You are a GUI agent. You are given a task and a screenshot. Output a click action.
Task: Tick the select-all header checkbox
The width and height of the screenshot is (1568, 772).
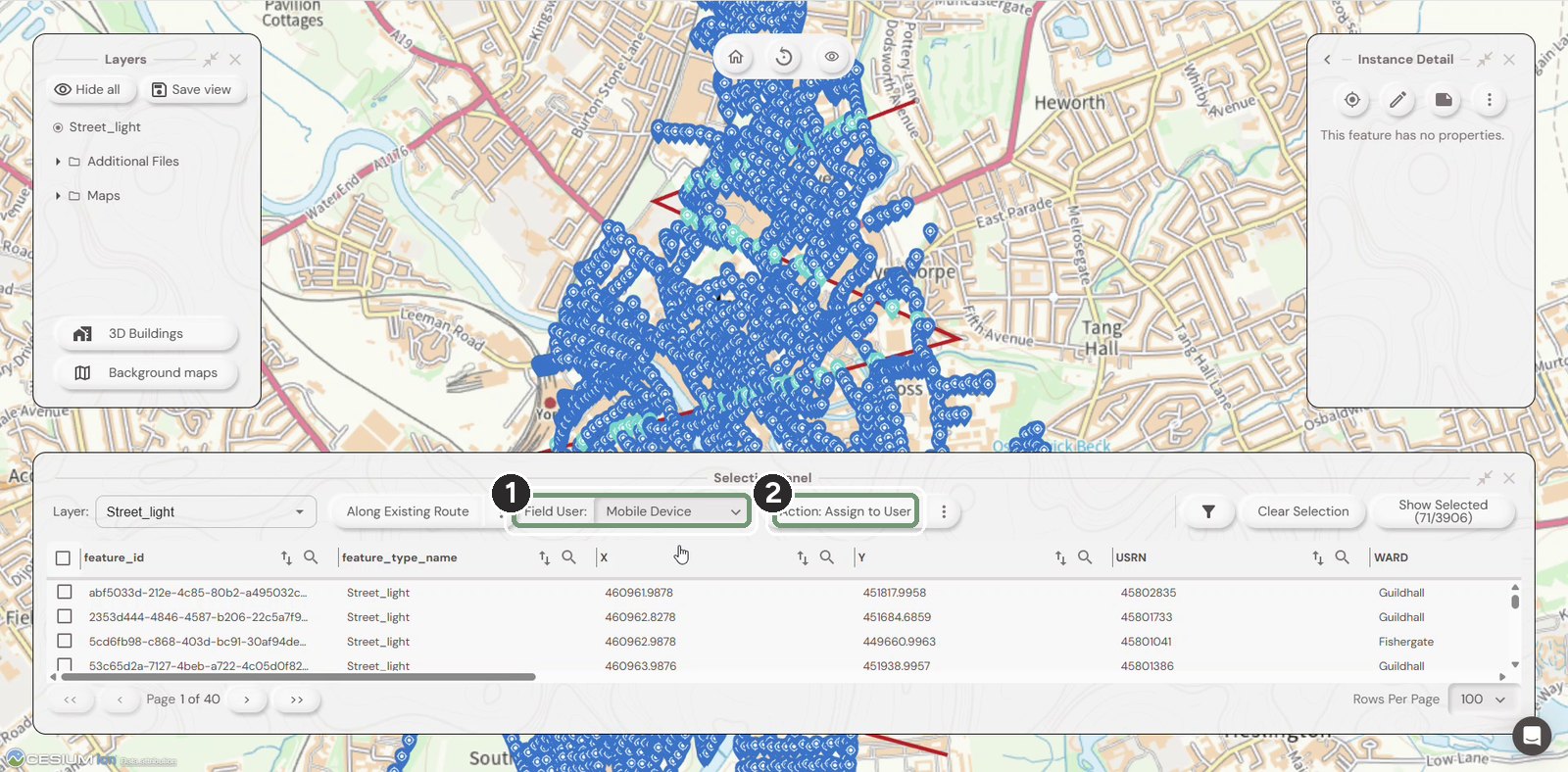coord(63,558)
